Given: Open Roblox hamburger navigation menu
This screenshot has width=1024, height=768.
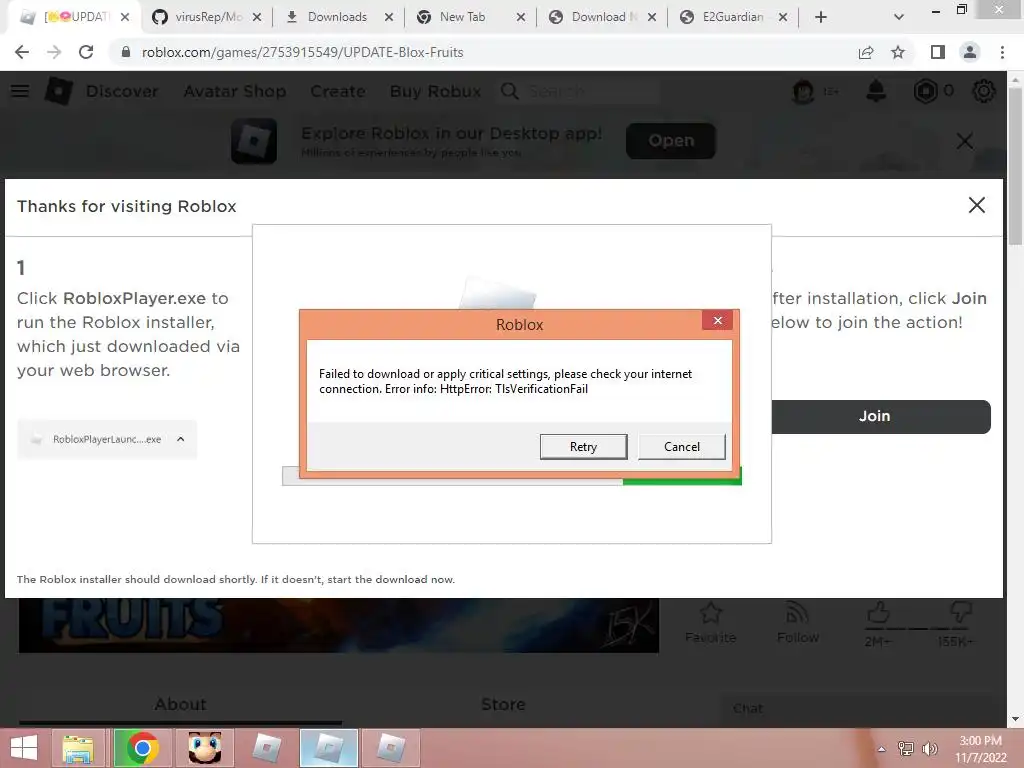Looking at the screenshot, I should pos(20,91).
